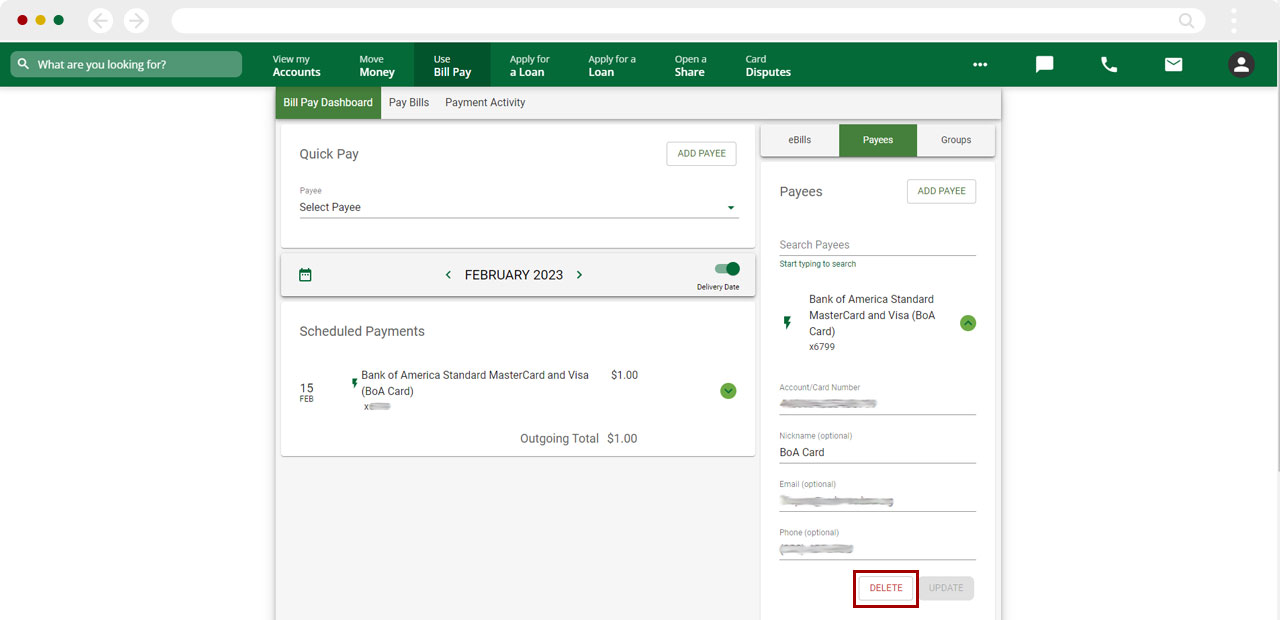
Task: Click the Scheduled Payments heading
Action: coord(362,331)
